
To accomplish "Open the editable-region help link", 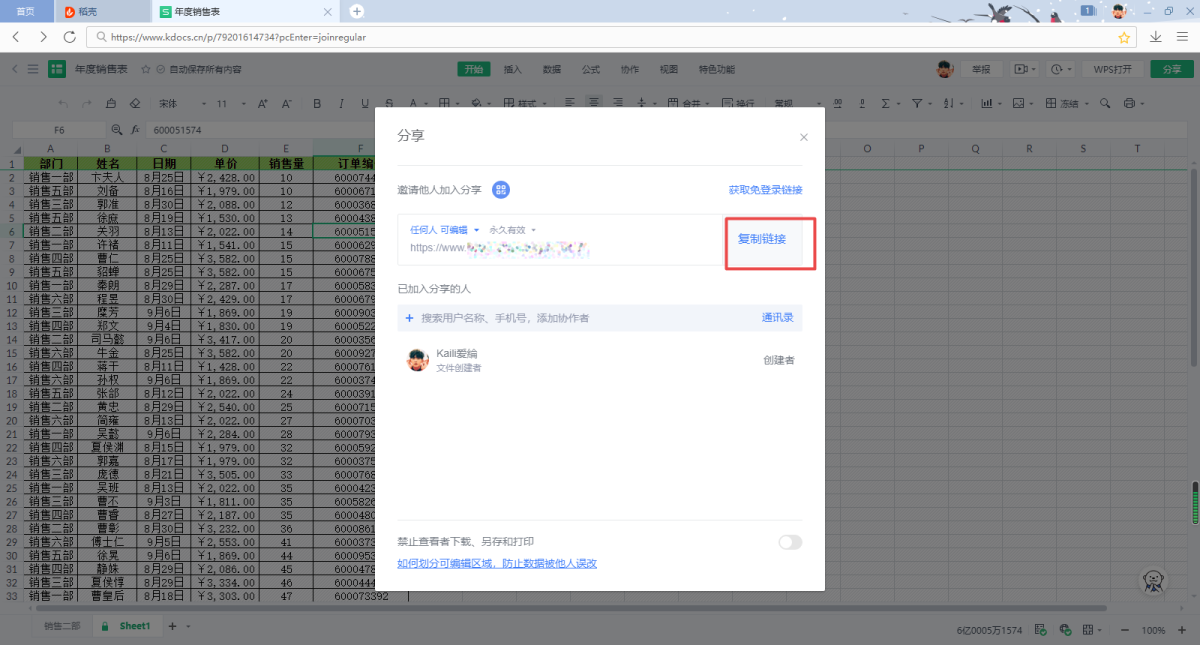I will [497, 563].
